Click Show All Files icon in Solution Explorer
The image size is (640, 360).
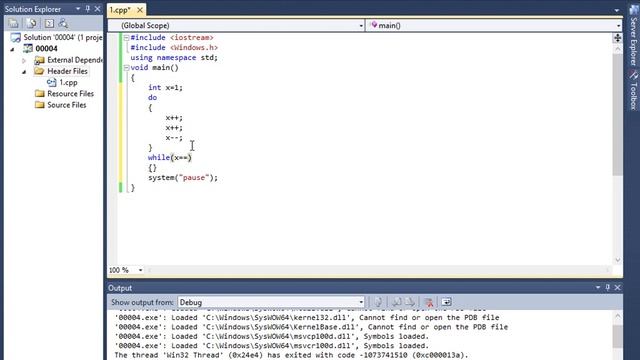click(31, 23)
